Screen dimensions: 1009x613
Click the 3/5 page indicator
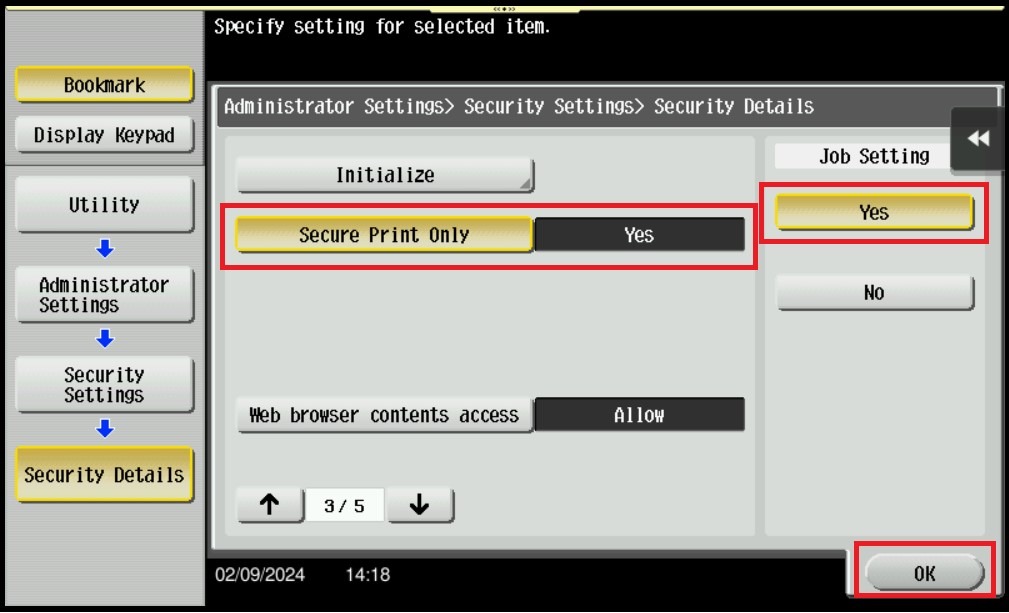coord(344,506)
